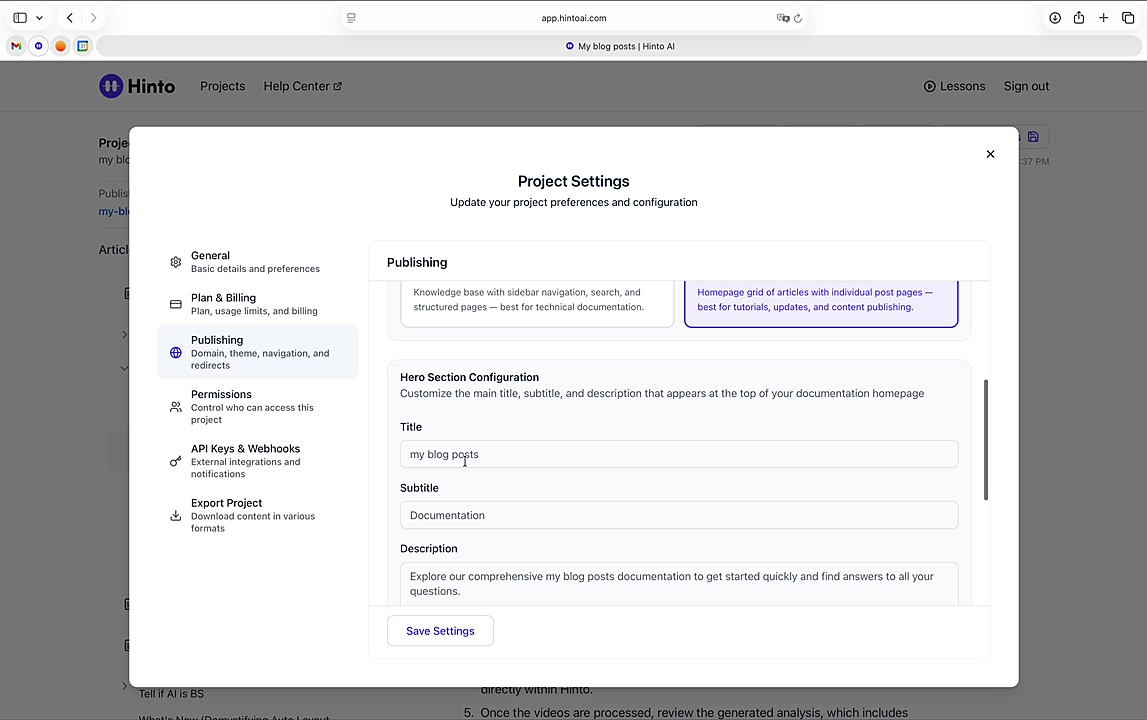Click the Plan & Billing card icon
Viewport: 1147px width, 720px height.
[x=176, y=304]
